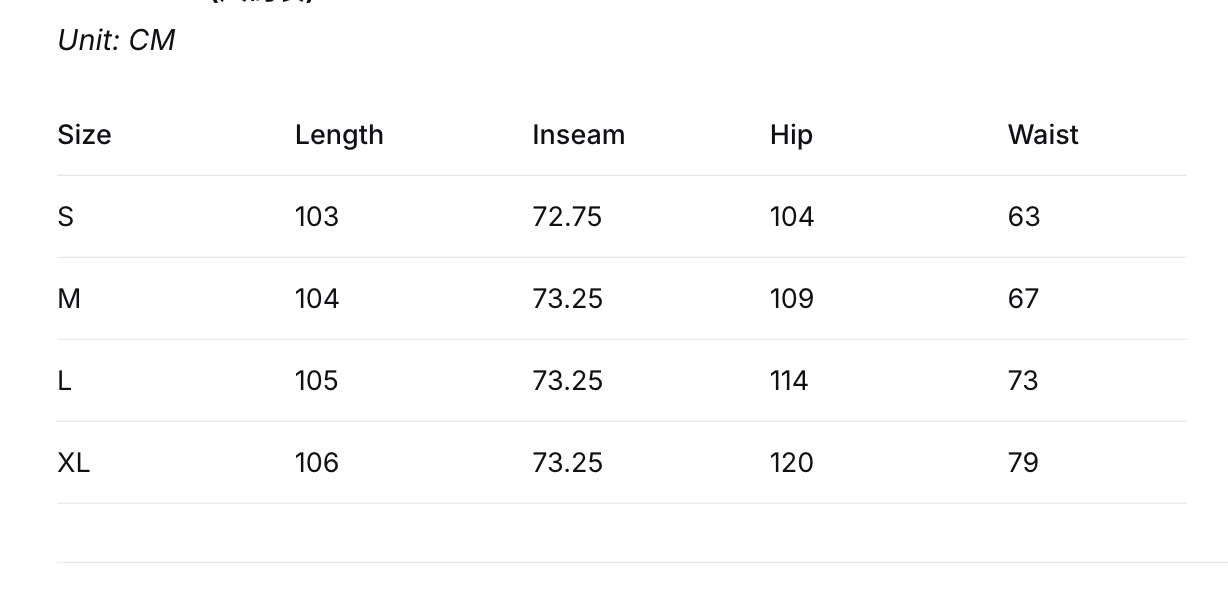Image resolution: width=1228 pixels, height=608 pixels.
Task: Click waist value 73 for size L
Action: 1023,381
